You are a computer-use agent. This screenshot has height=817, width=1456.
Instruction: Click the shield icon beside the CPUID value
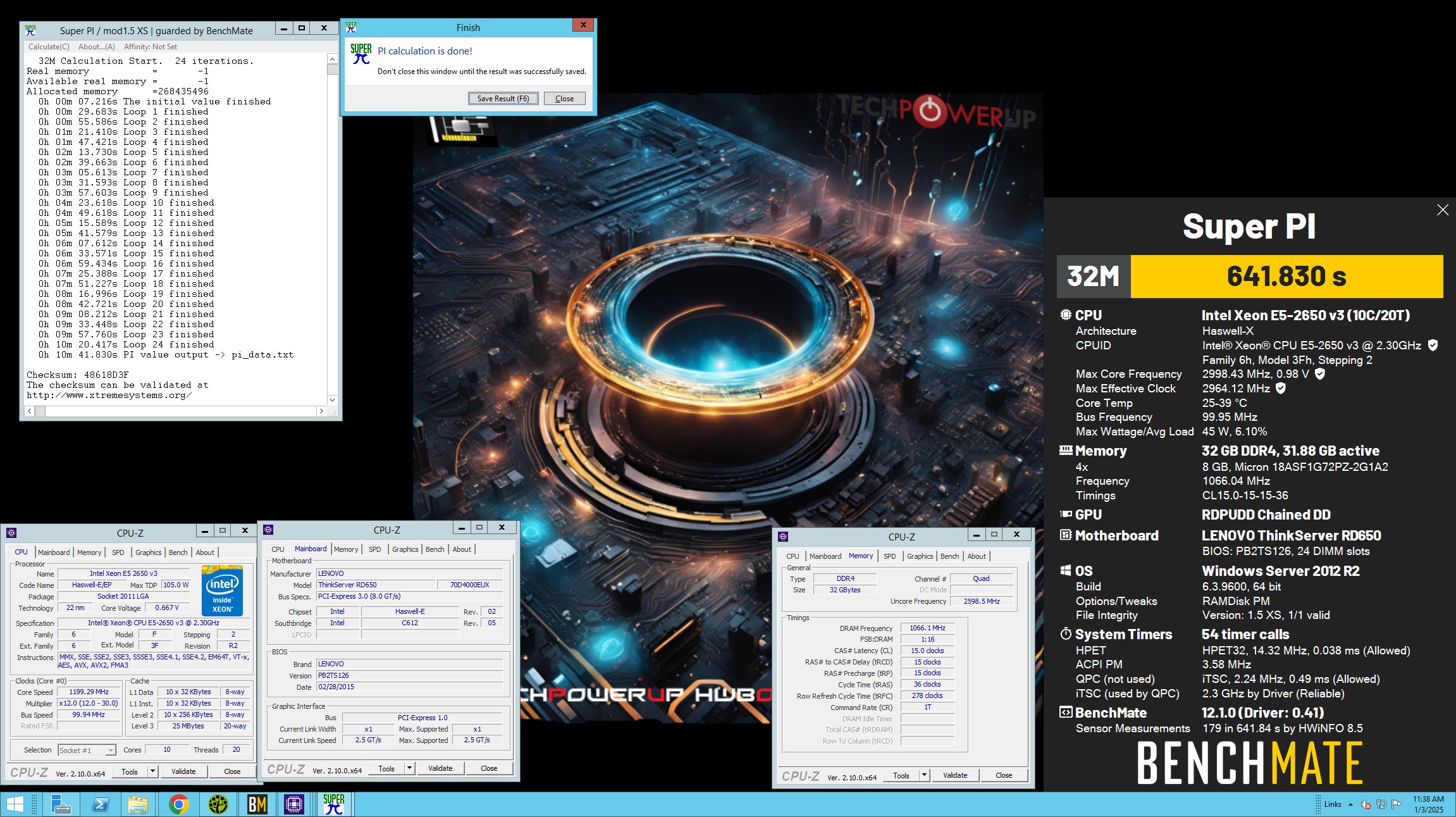click(x=1433, y=346)
